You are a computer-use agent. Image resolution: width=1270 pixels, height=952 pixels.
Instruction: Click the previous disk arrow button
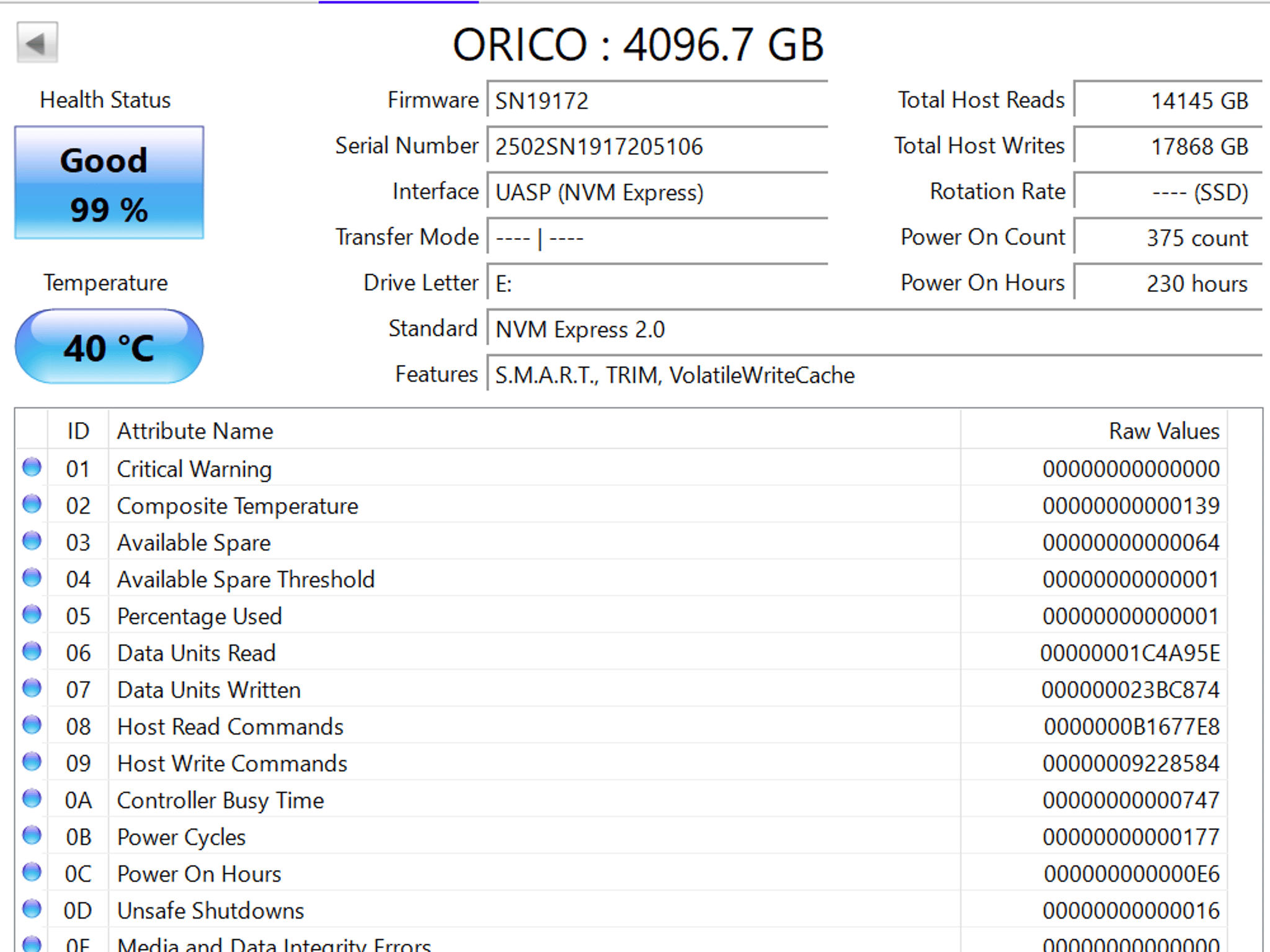click(37, 43)
